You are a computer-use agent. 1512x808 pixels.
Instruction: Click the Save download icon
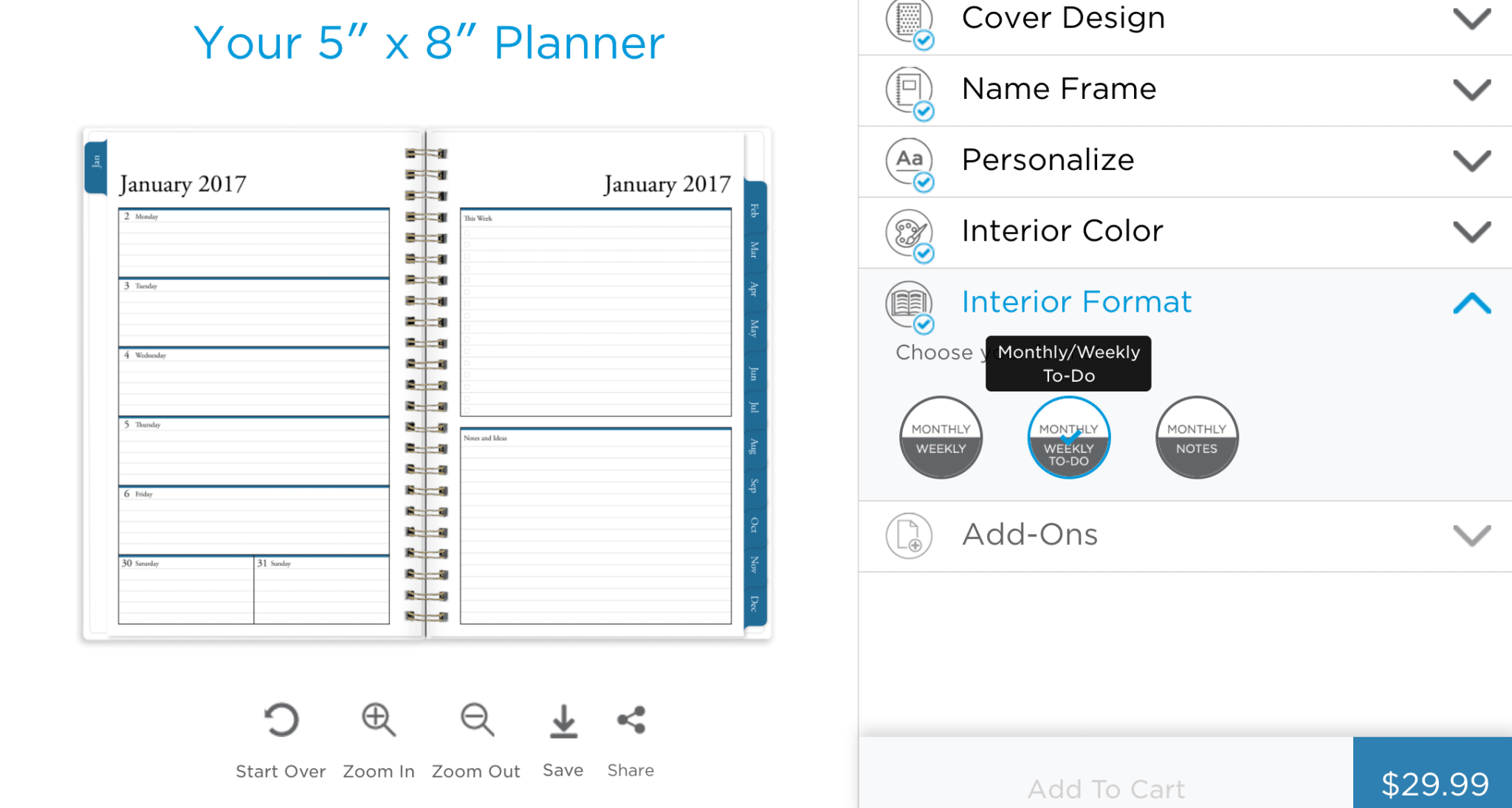(x=563, y=720)
